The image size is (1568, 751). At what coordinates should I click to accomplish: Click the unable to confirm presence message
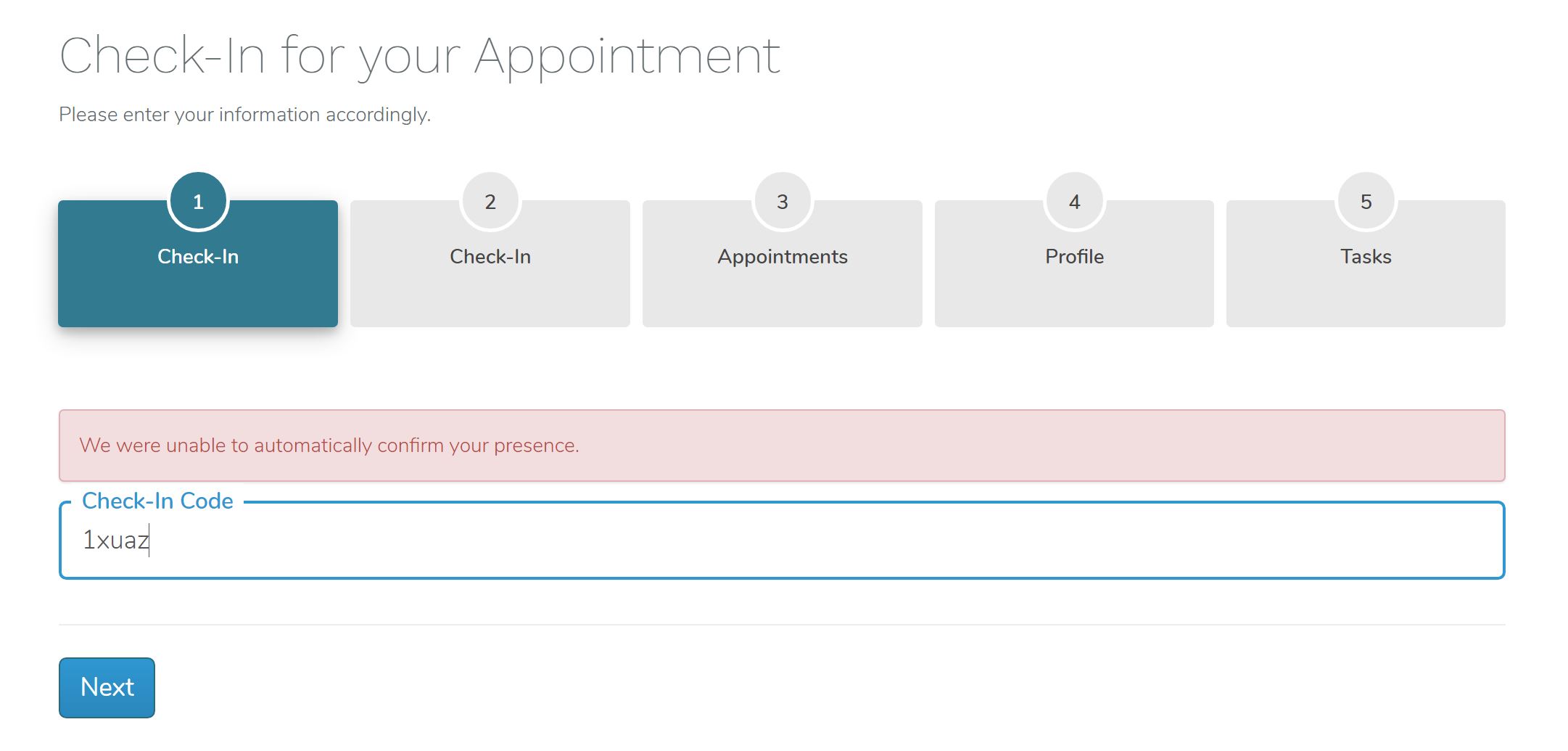pyautogui.click(x=330, y=445)
